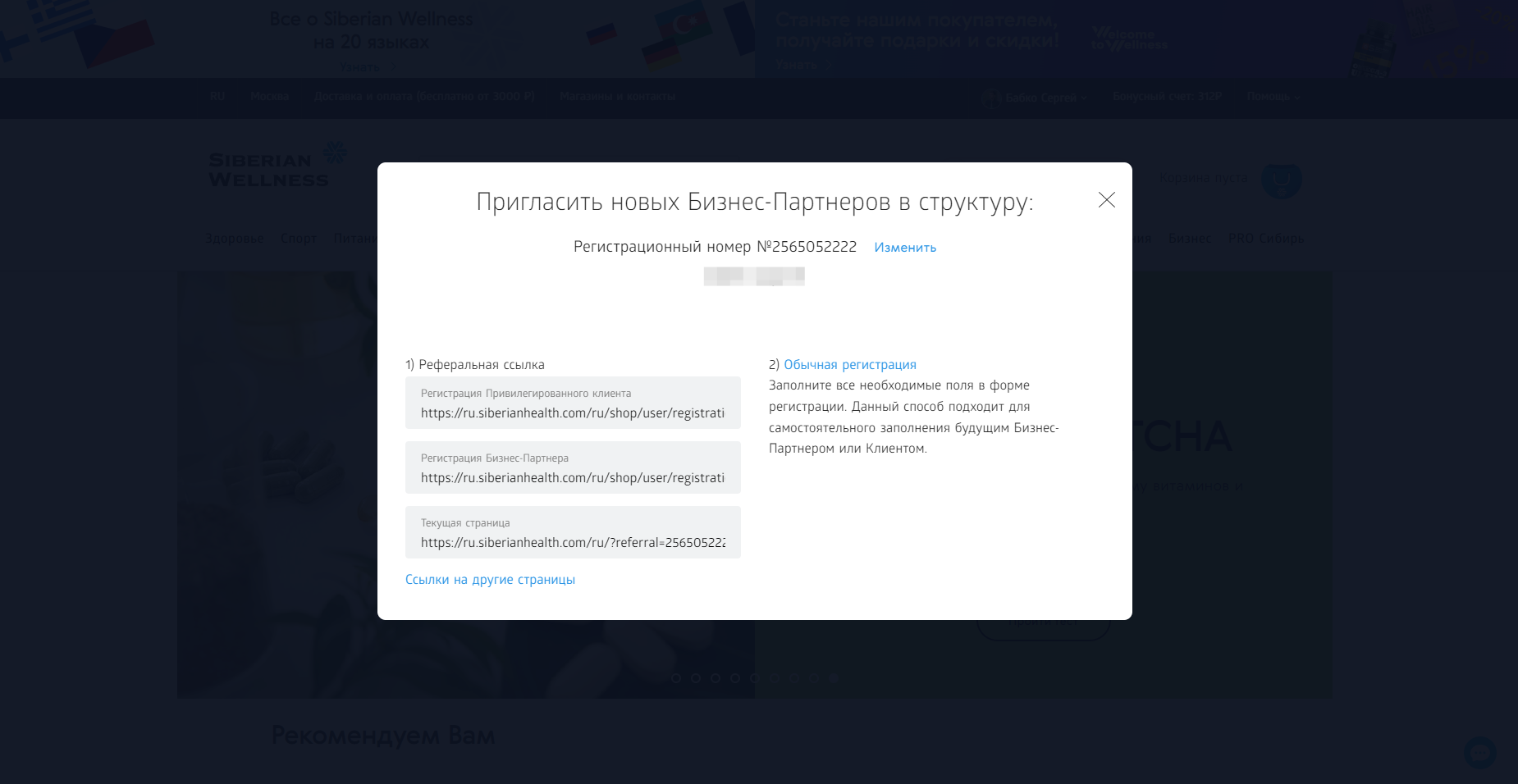The image size is (1518, 784).
Task: Open Бонусный счет: 312Р
Action: (1166, 96)
